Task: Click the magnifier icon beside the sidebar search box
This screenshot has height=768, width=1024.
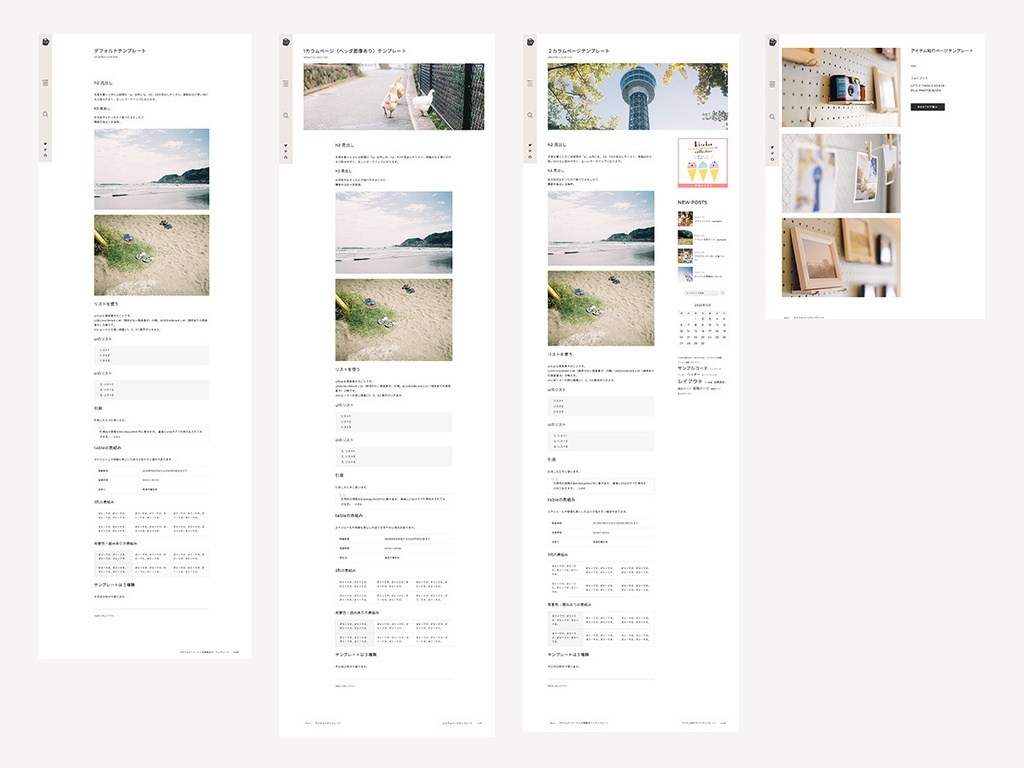Action: pyautogui.click(x=721, y=291)
